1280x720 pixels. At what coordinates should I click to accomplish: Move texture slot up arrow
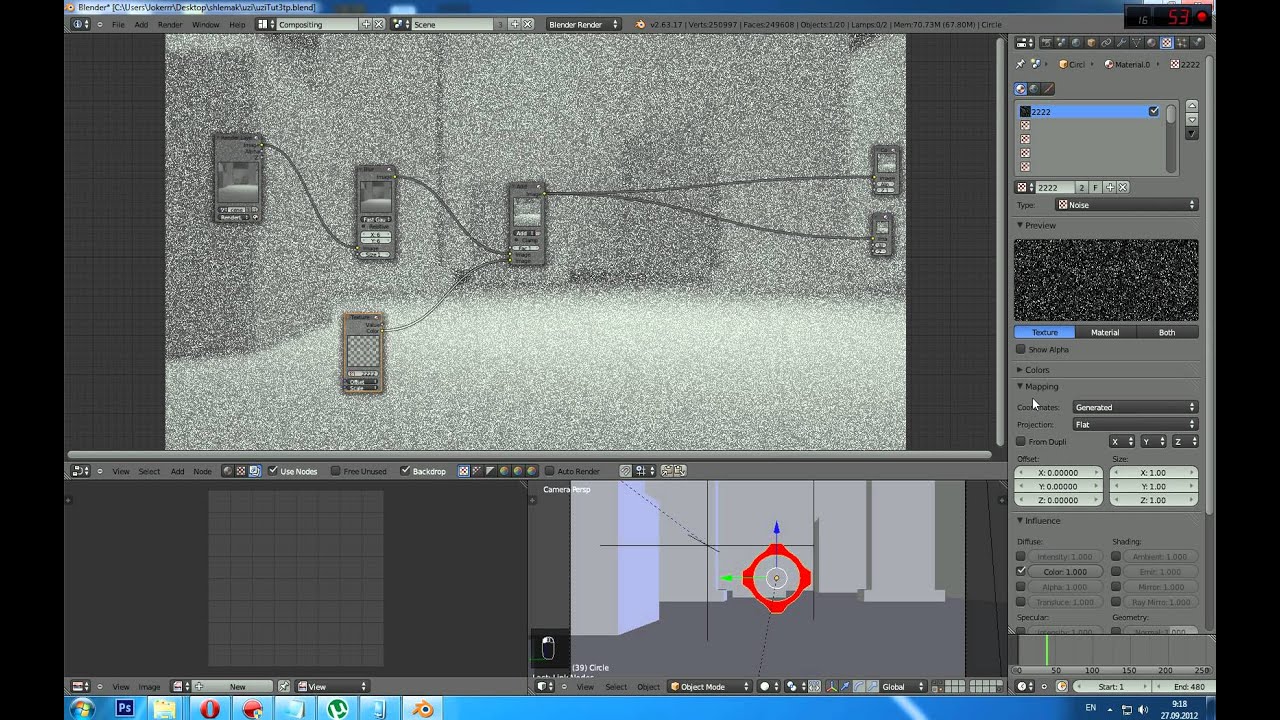[x=1192, y=106]
